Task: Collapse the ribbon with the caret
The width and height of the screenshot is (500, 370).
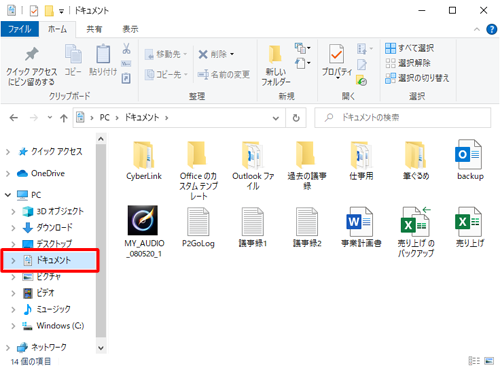Action: [x=477, y=29]
